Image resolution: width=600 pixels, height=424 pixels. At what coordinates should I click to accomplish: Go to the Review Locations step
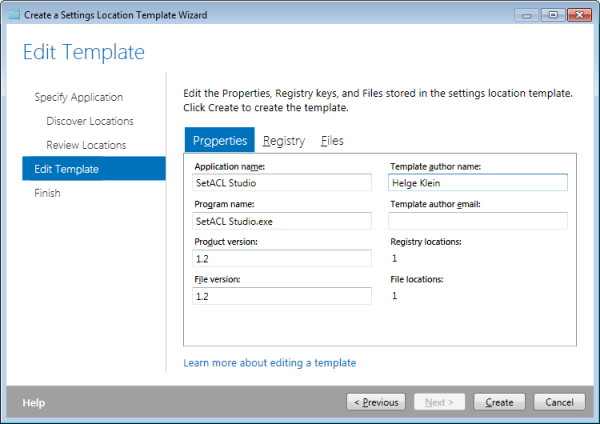(x=86, y=145)
